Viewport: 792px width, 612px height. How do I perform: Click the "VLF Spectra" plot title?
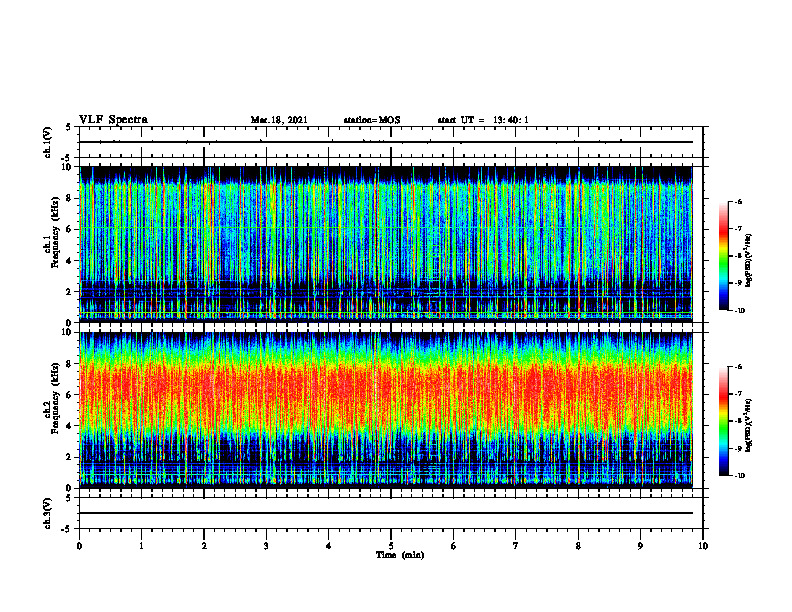click(x=113, y=120)
